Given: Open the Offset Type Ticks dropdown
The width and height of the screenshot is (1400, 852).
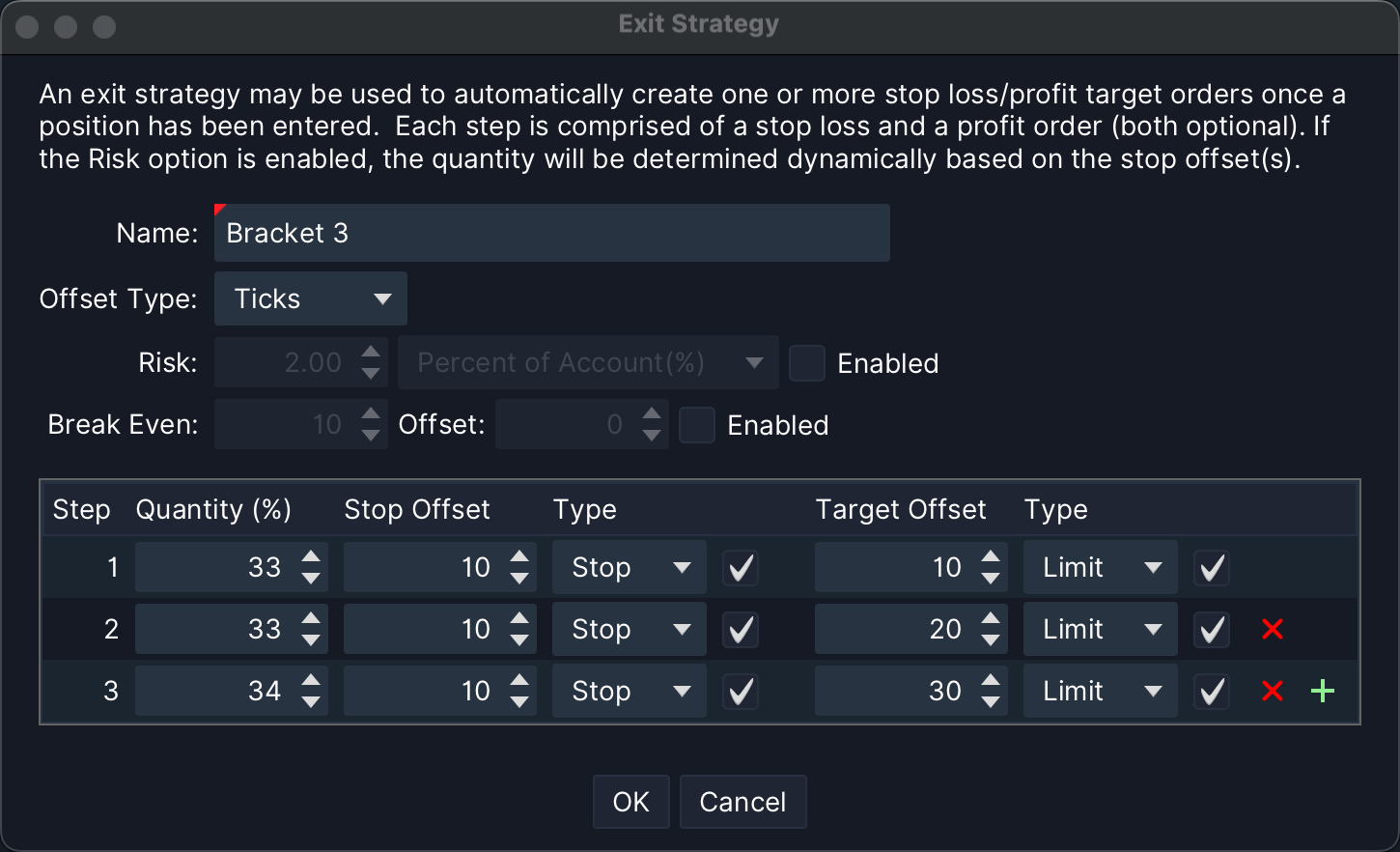Looking at the screenshot, I should tap(310, 298).
